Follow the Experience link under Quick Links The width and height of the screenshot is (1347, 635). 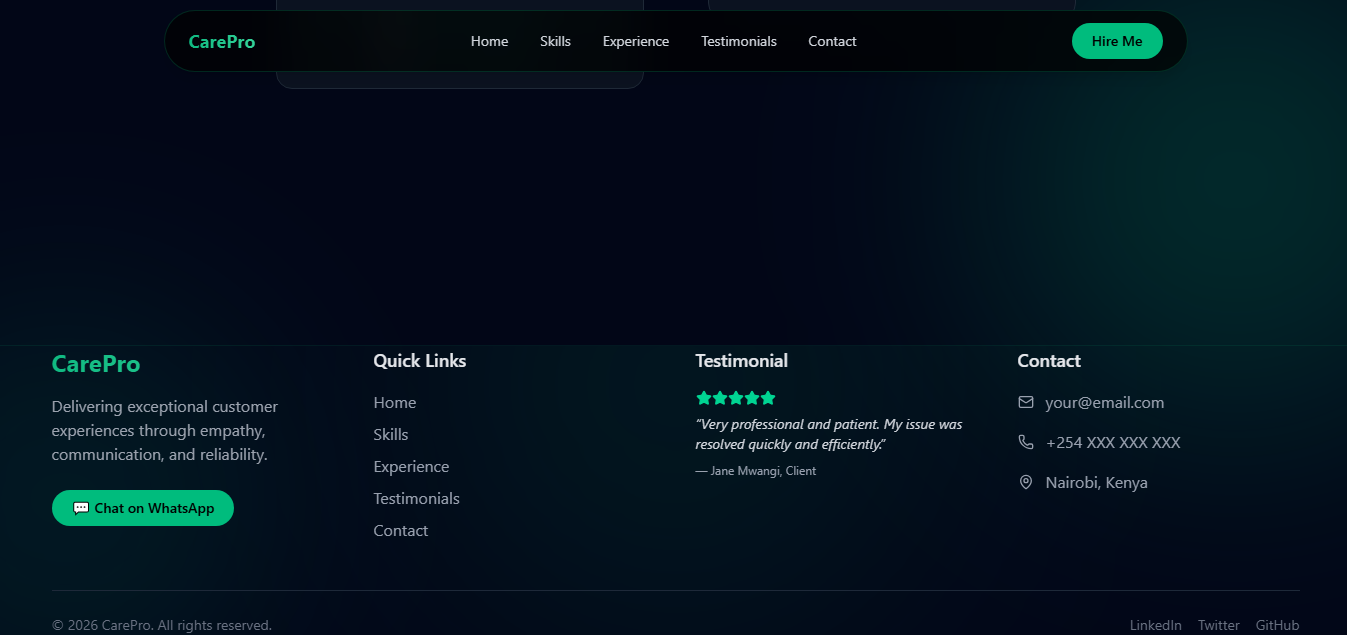pos(411,466)
